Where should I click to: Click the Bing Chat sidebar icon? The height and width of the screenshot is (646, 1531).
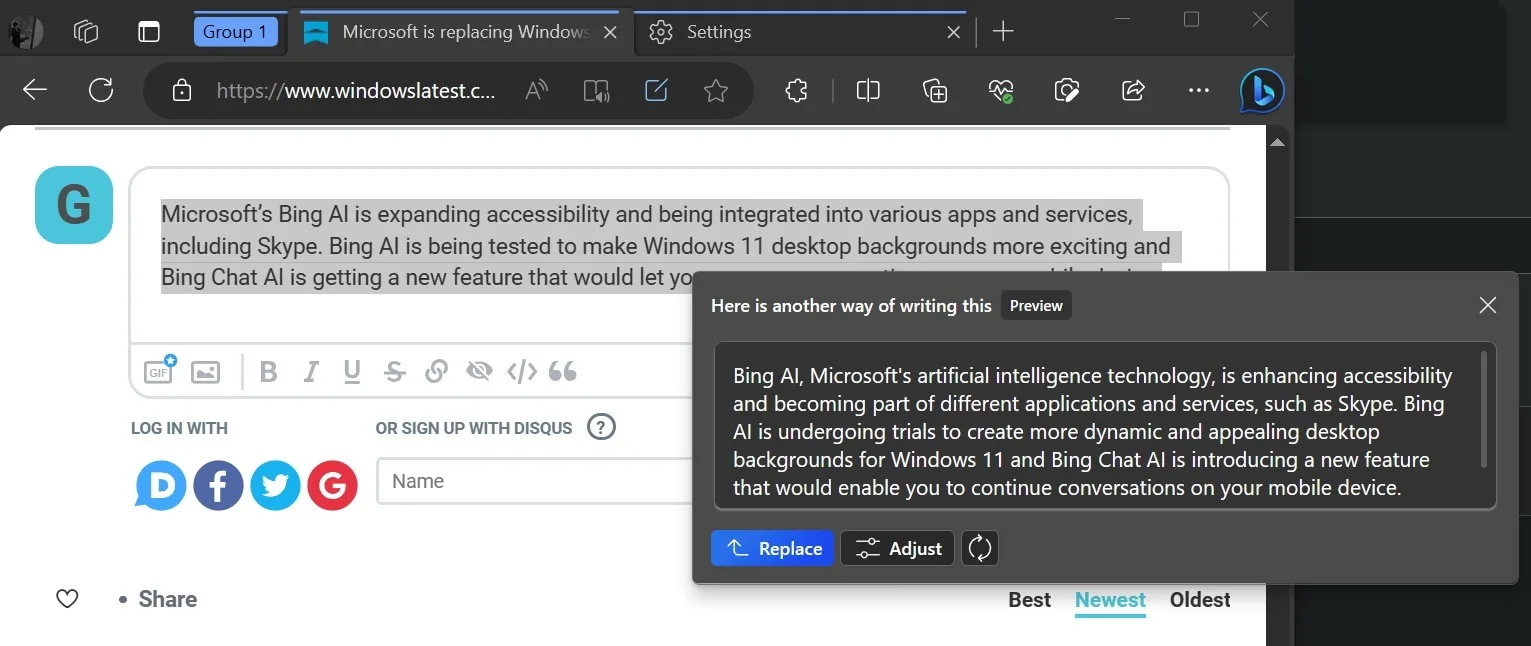pyautogui.click(x=1261, y=91)
